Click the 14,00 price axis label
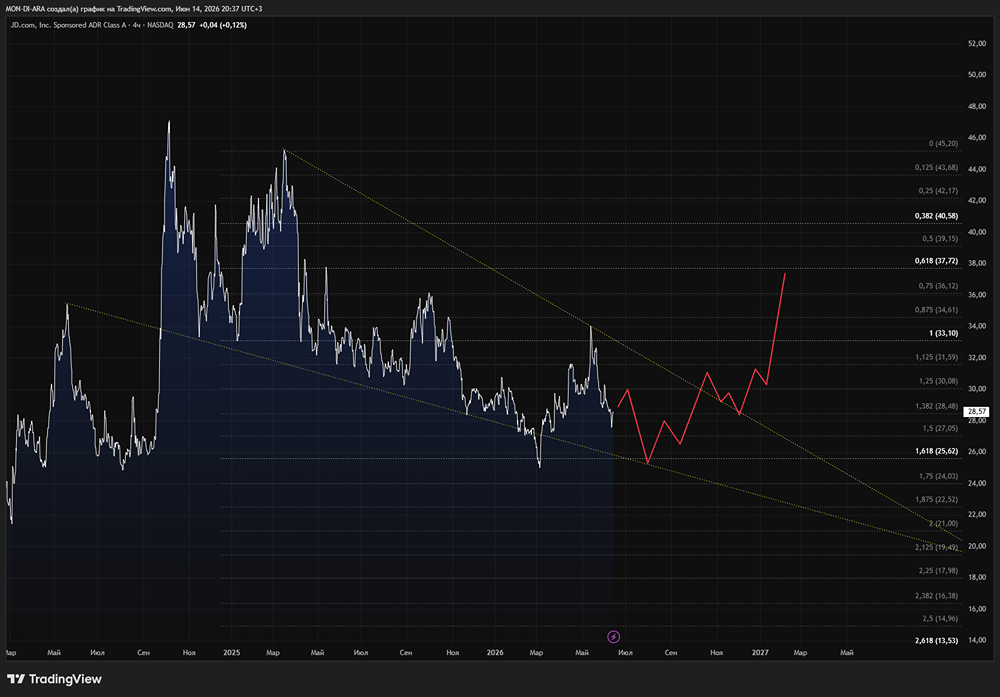Viewport: 1000px width, 697px height. click(977, 640)
